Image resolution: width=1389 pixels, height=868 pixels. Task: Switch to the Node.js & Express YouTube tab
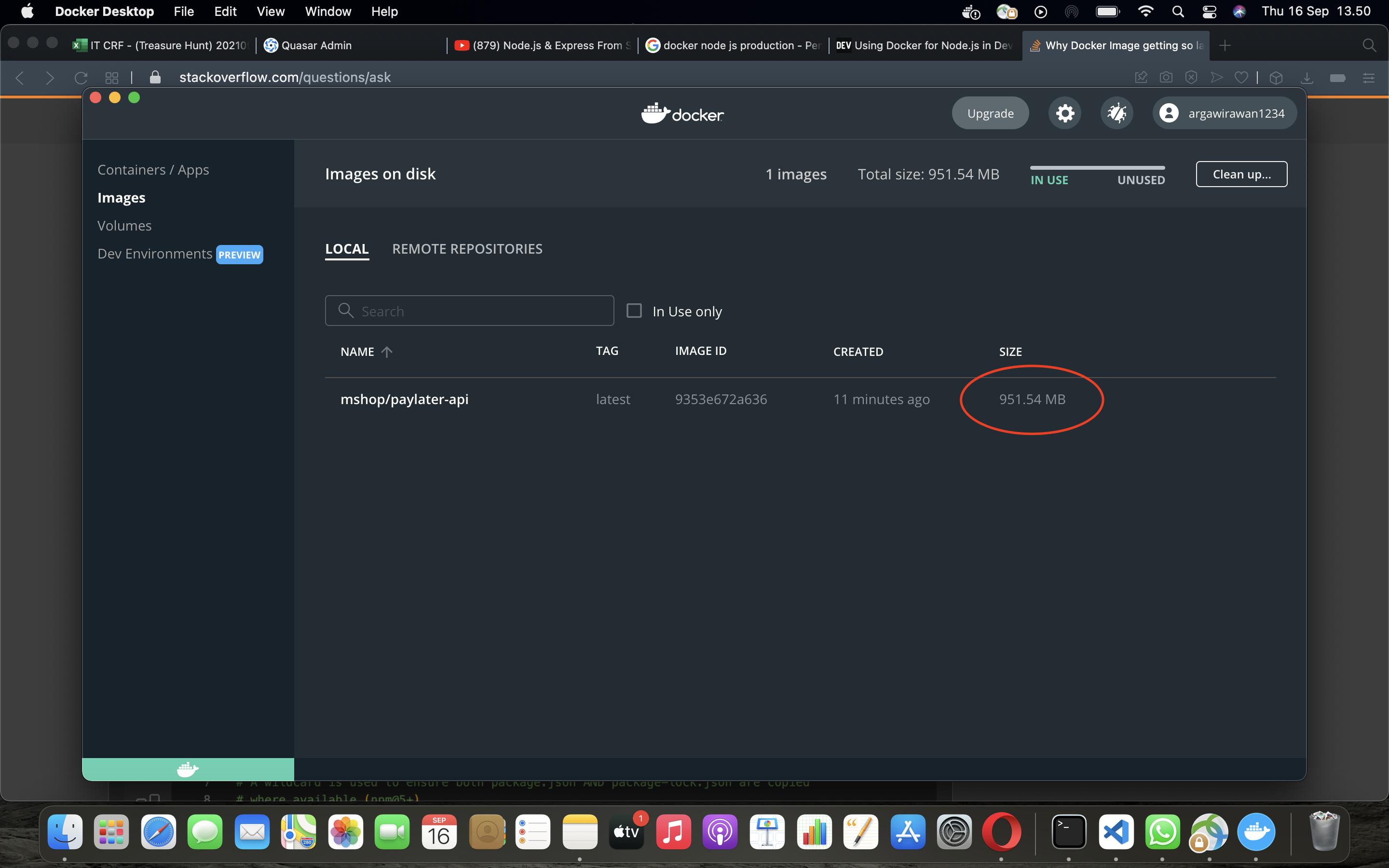tap(543, 45)
